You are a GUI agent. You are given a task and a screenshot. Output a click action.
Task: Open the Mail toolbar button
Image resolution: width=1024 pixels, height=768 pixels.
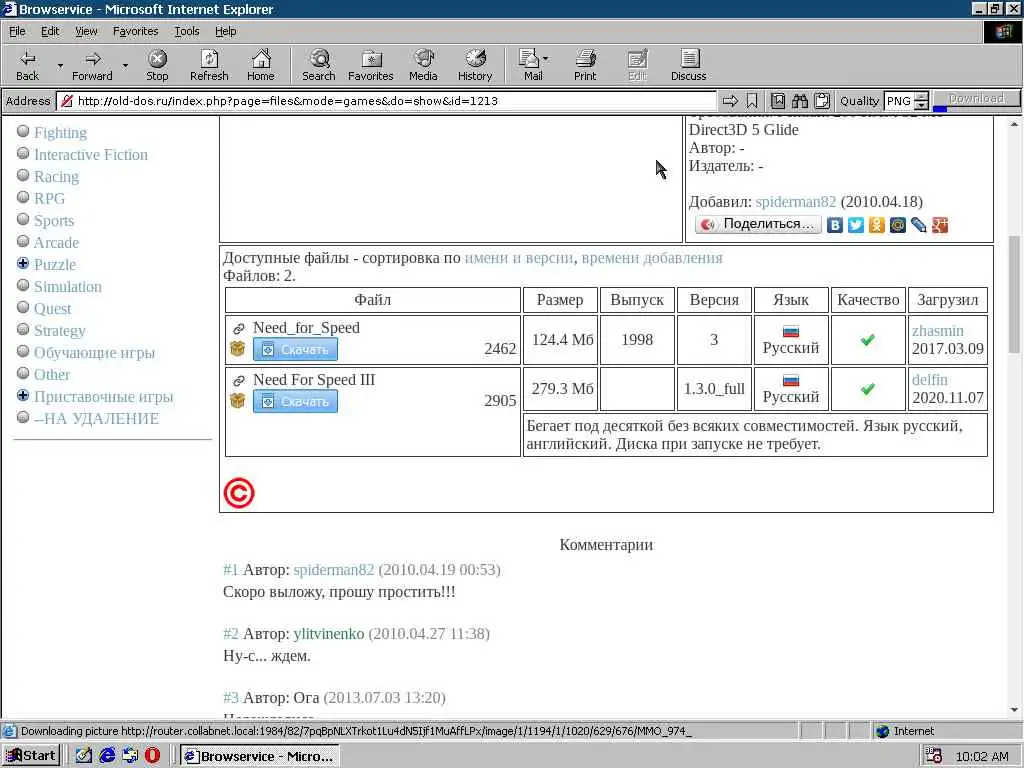pyautogui.click(x=529, y=65)
